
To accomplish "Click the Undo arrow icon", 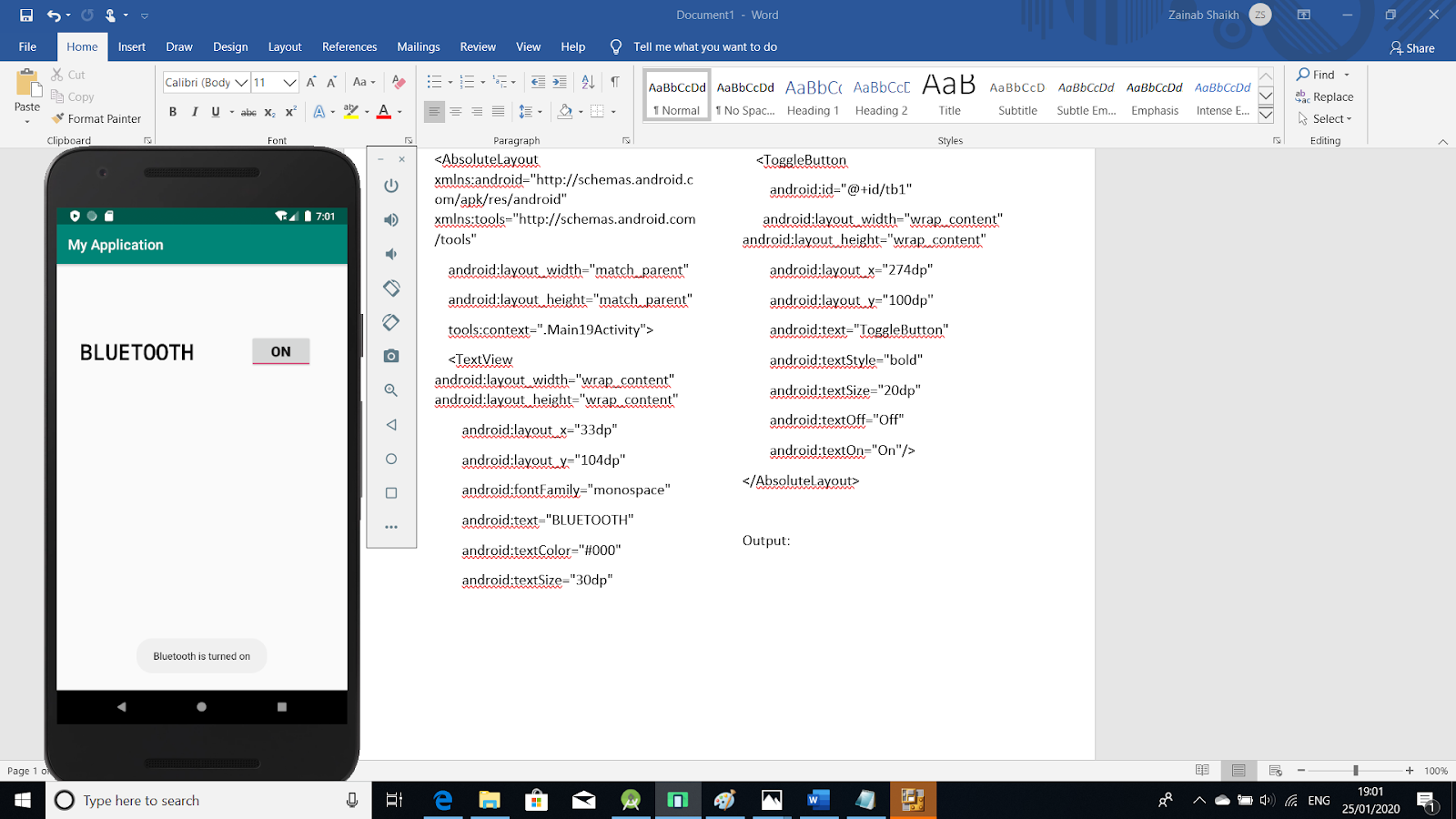I will (x=54, y=15).
